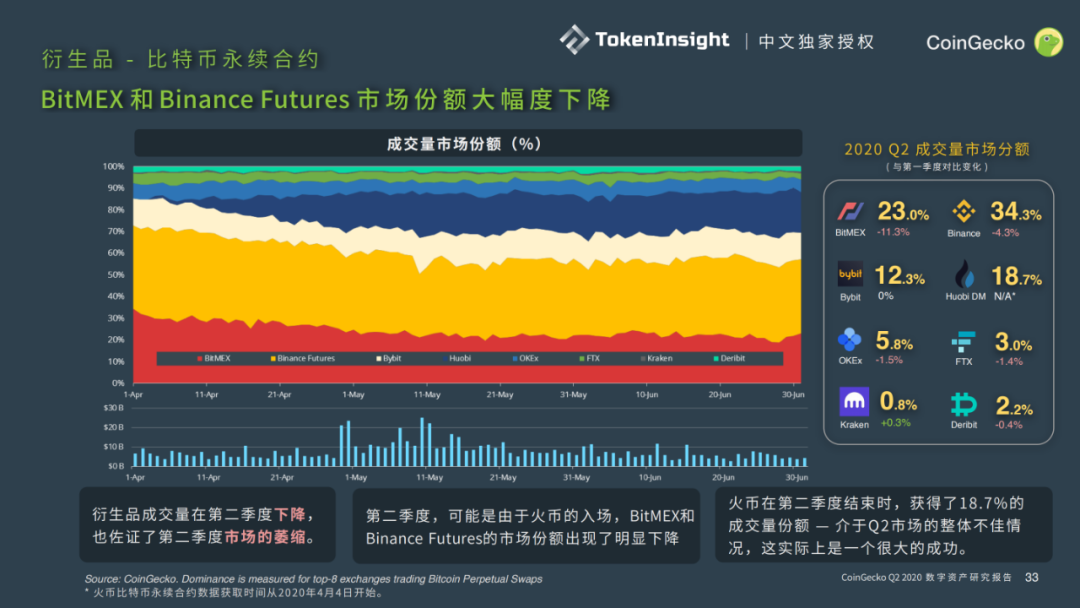Viewport: 1080px width, 608px height.
Task: Click the FTX logo icon
Action: pos(964,341)
